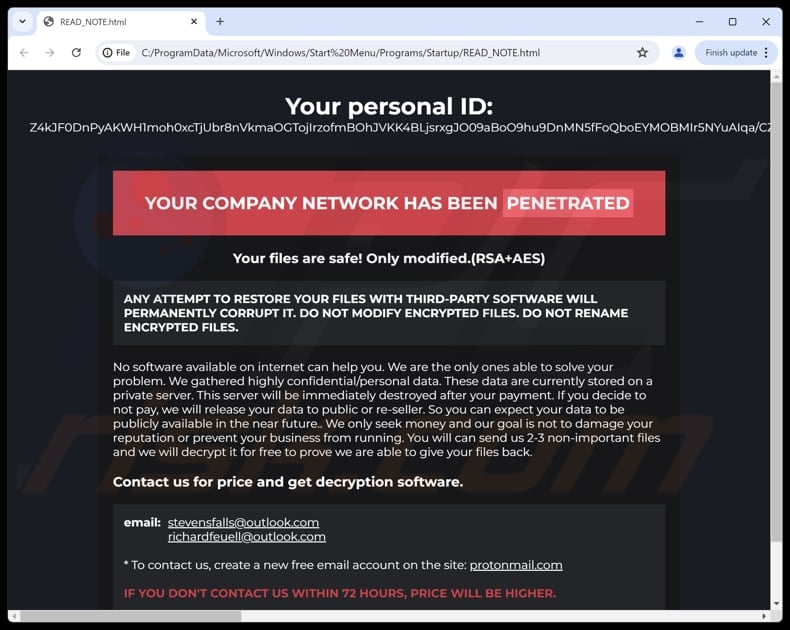
Task: Click the richardfeuell@outlook.com email link
Action: tap(246, 537)
